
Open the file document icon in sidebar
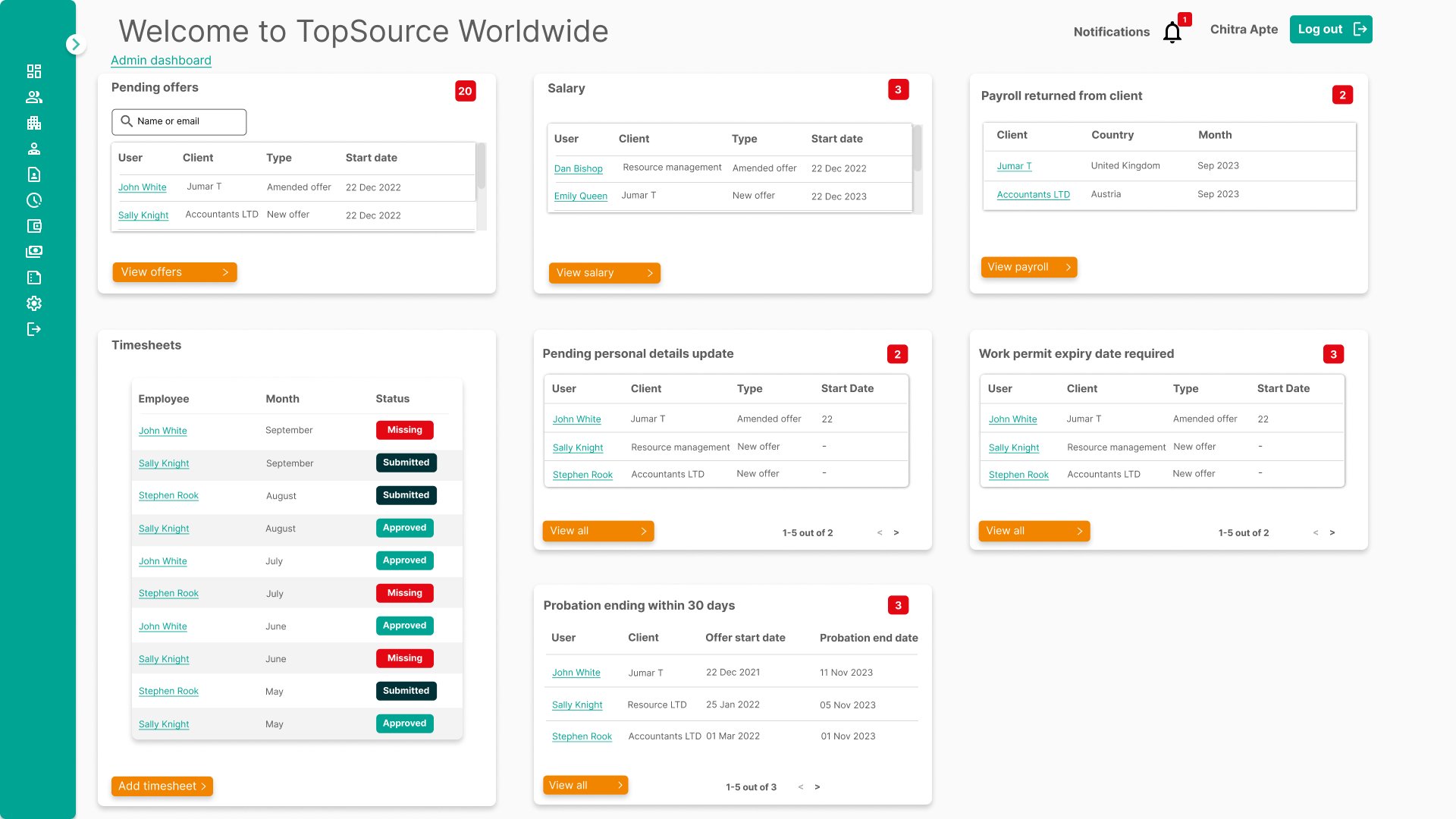click(34, 278)
